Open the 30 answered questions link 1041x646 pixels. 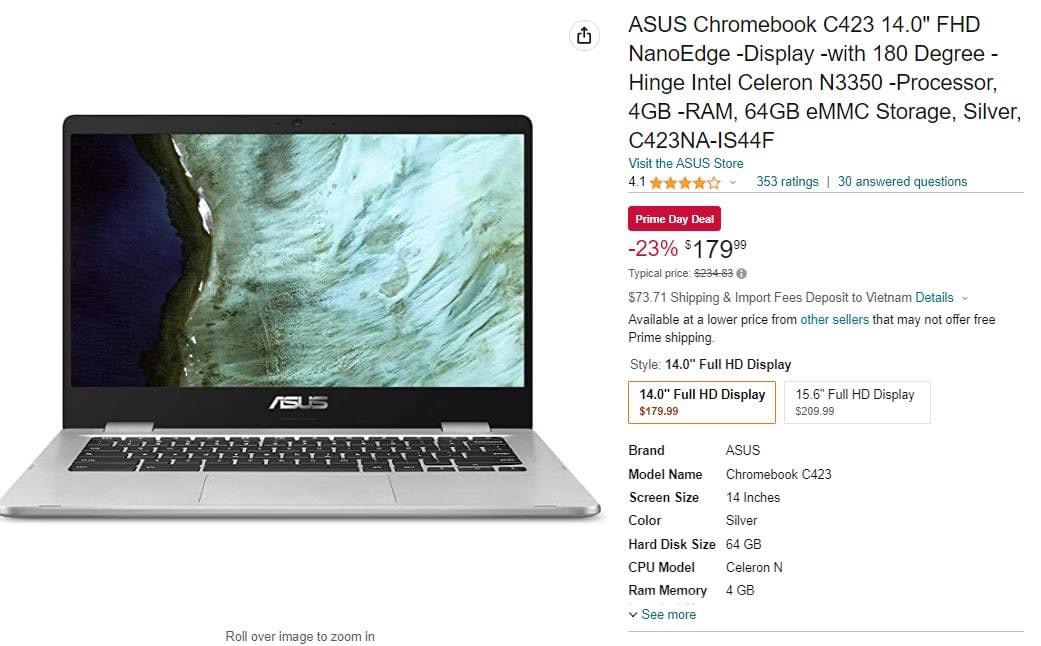[x=902, y=182]
